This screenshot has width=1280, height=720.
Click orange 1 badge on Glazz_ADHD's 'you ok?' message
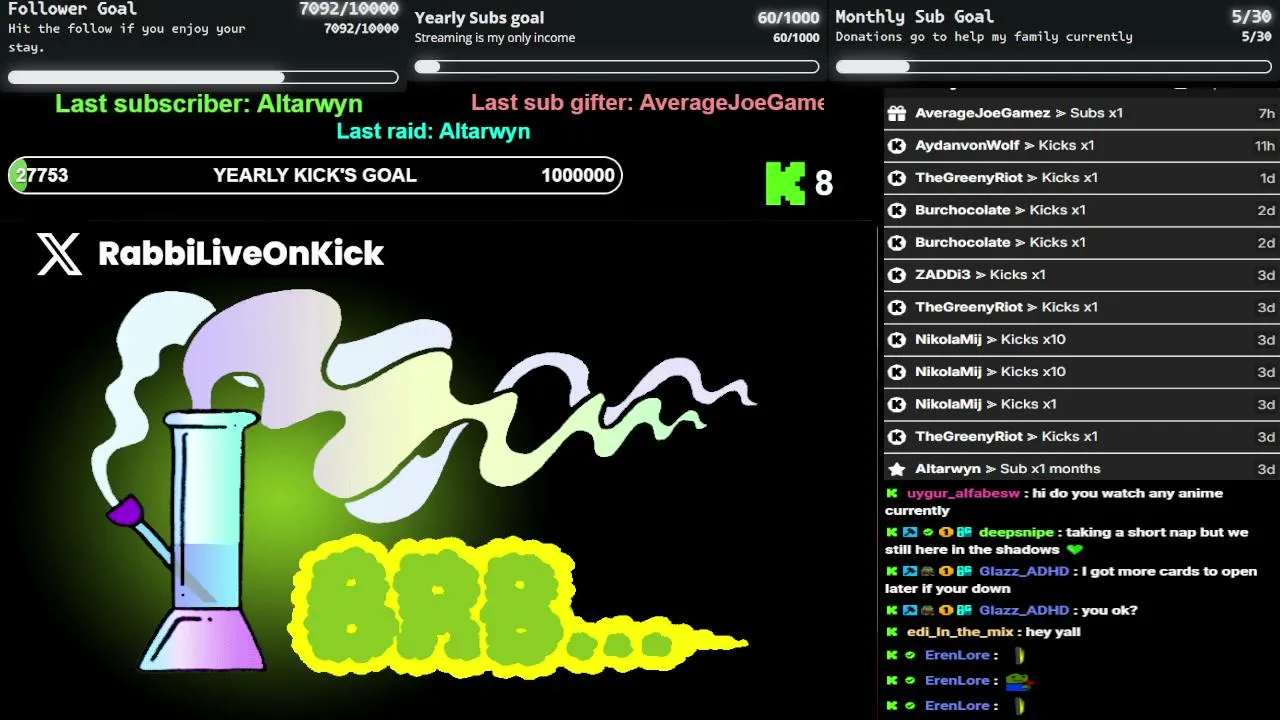(x=945, y=610)
